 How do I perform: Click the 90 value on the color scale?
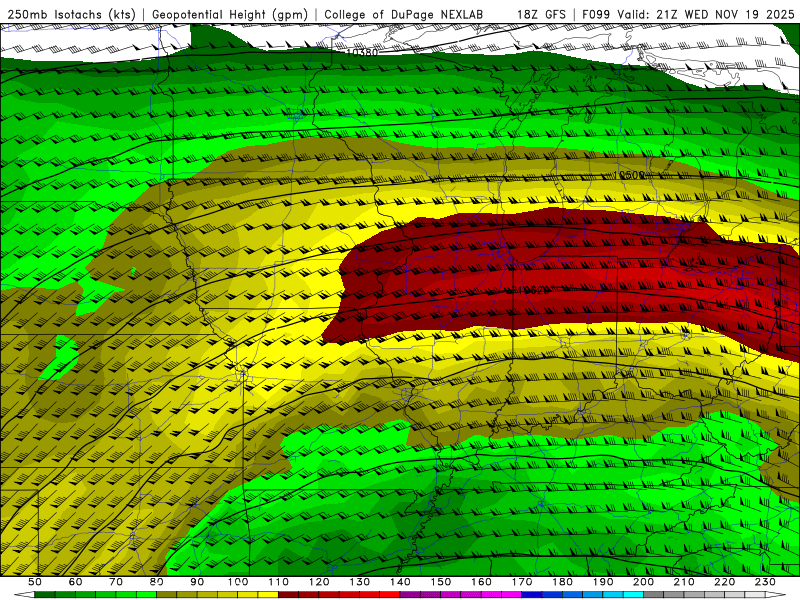click(197, 582)
